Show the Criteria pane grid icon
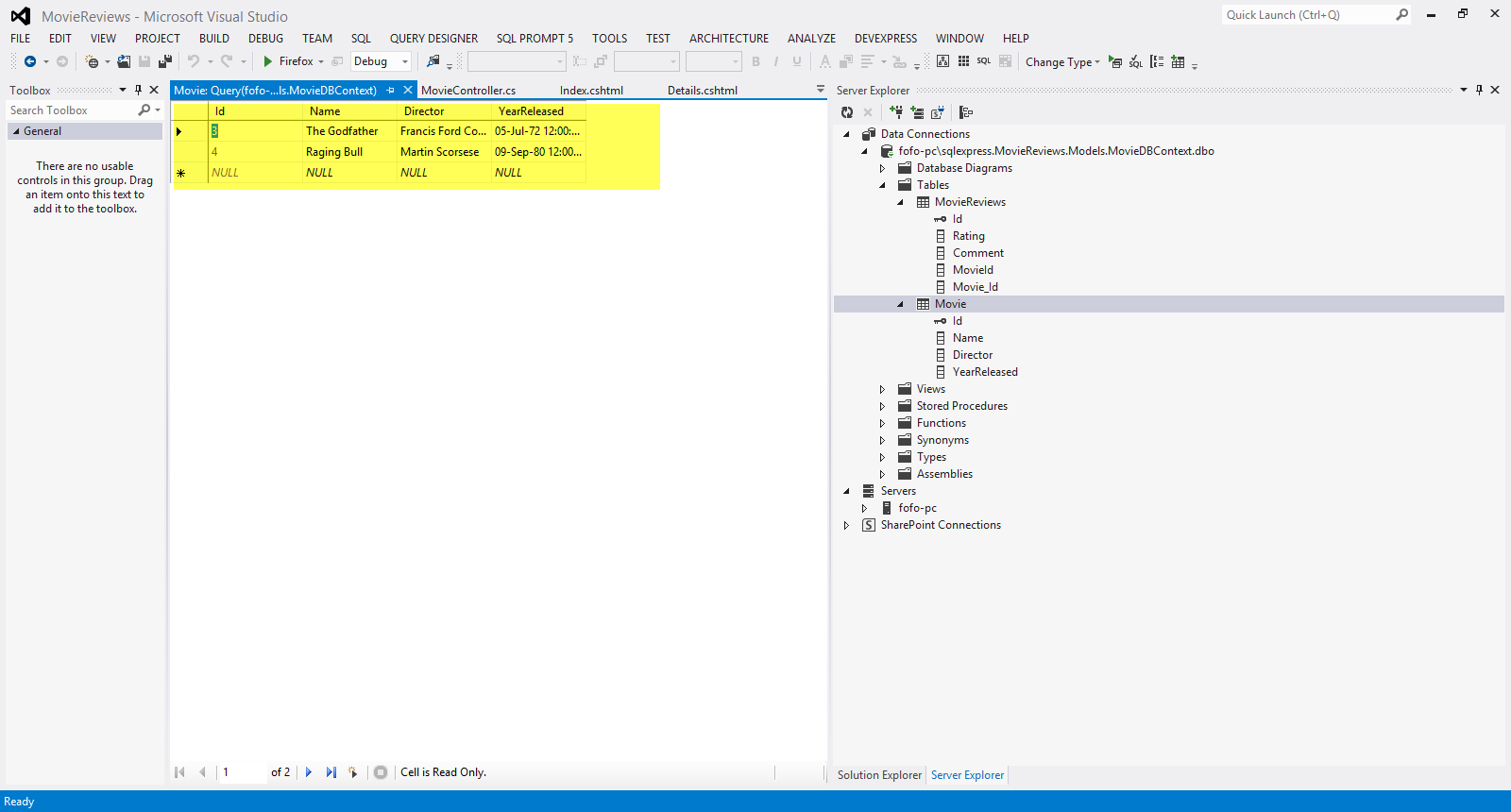1511x812 pixels. point(963,61)
